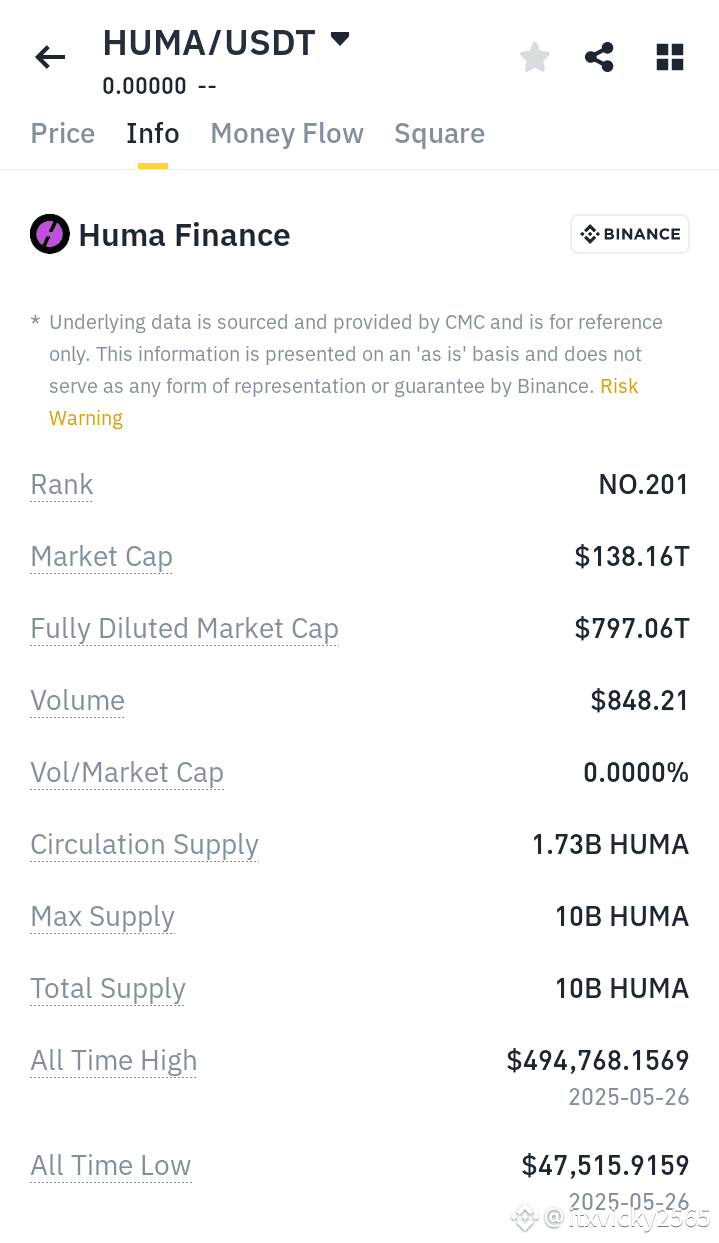Open the Square tab
The width and height of the screenshot is (719, 1243).
(x=440, y=134)
